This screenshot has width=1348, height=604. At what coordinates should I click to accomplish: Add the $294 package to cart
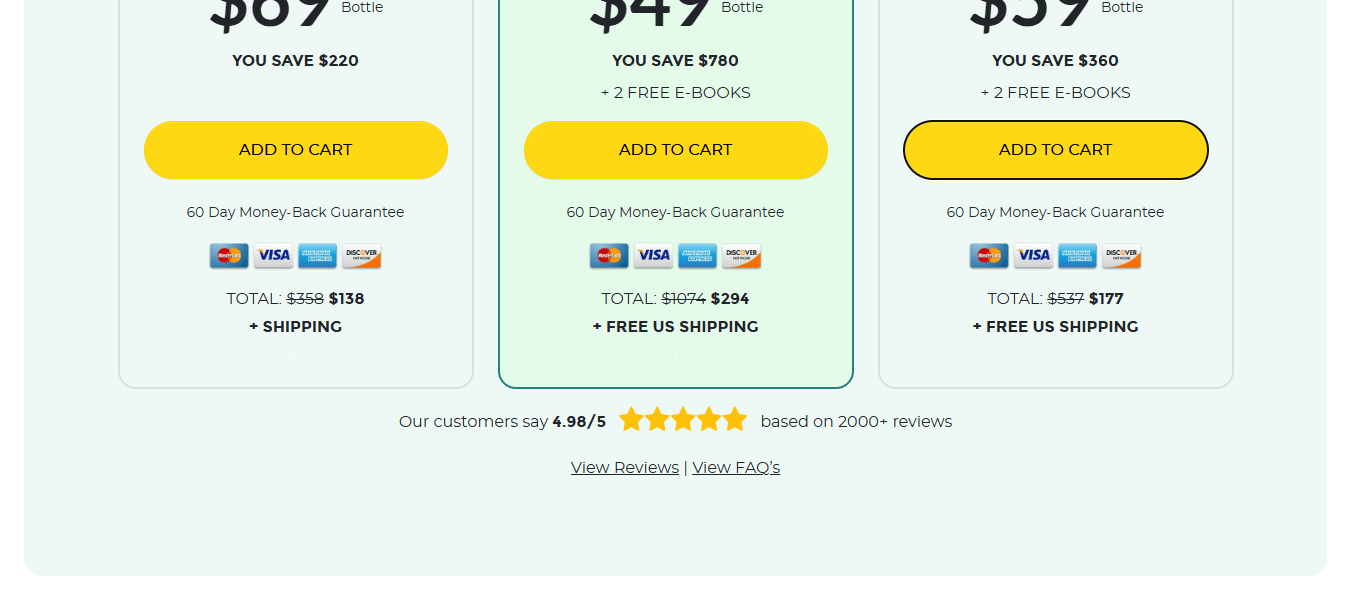(x=676, y=150)
